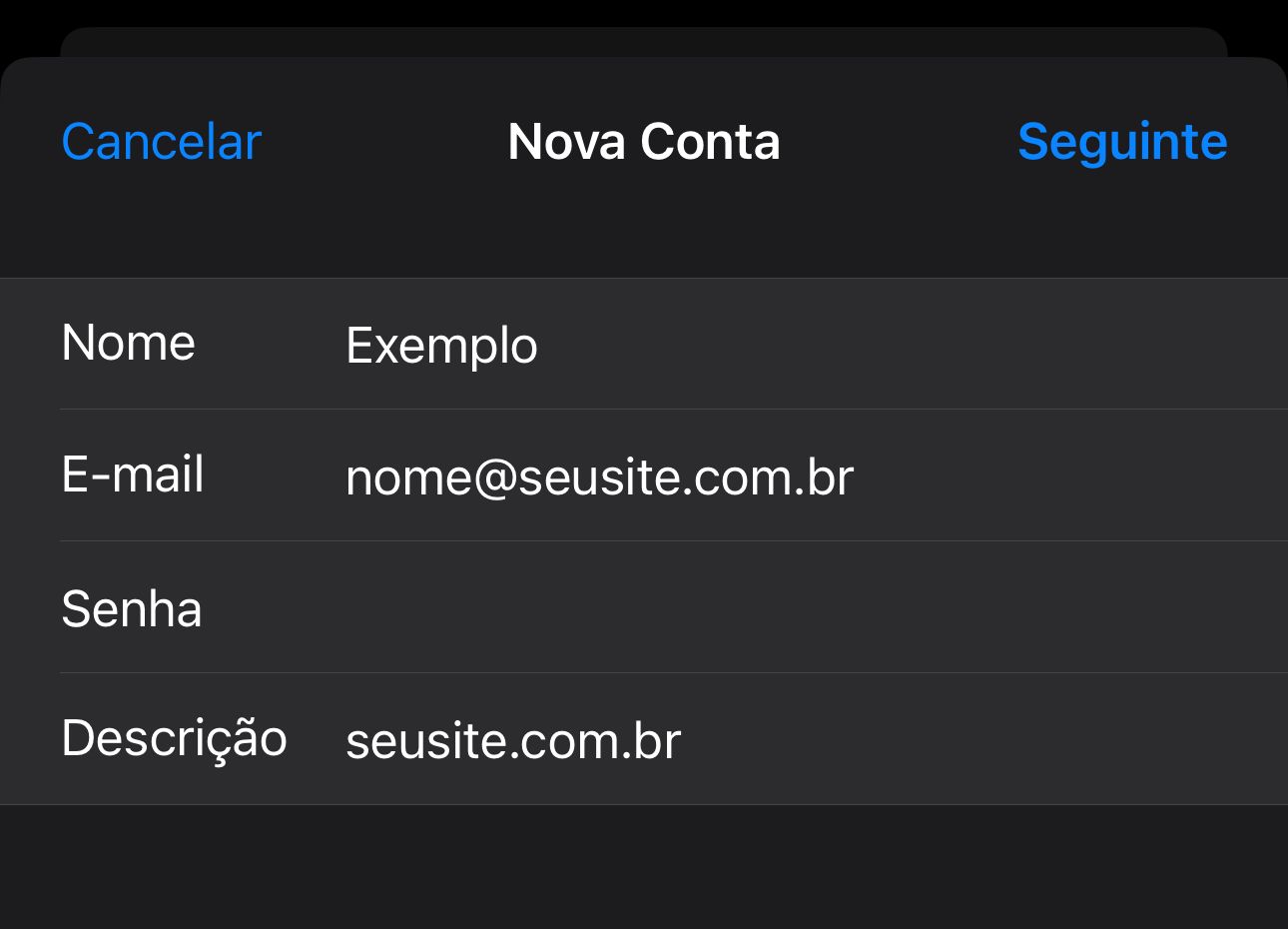Click the Senha label

(131, 608)
